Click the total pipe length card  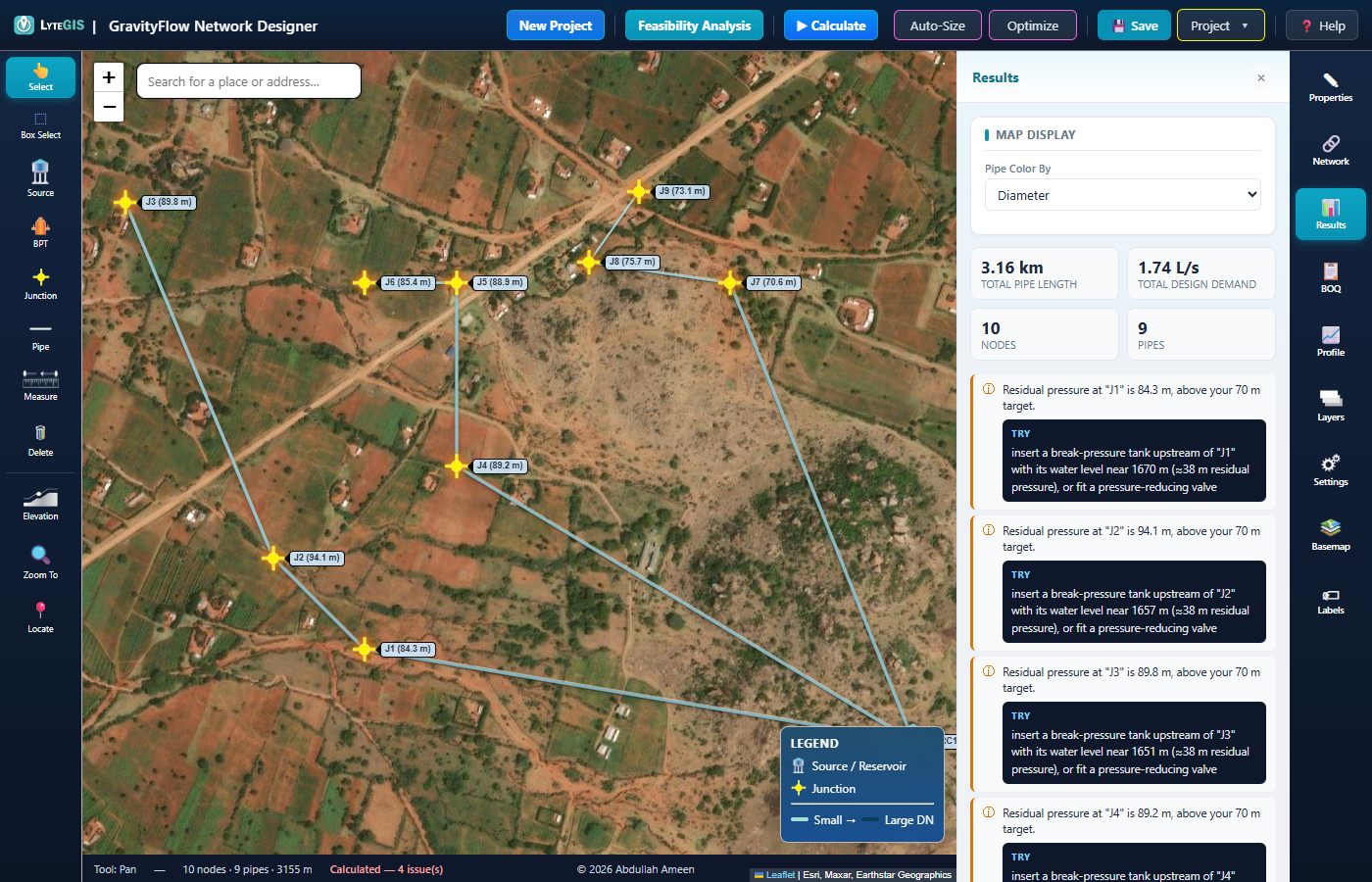1045,273
